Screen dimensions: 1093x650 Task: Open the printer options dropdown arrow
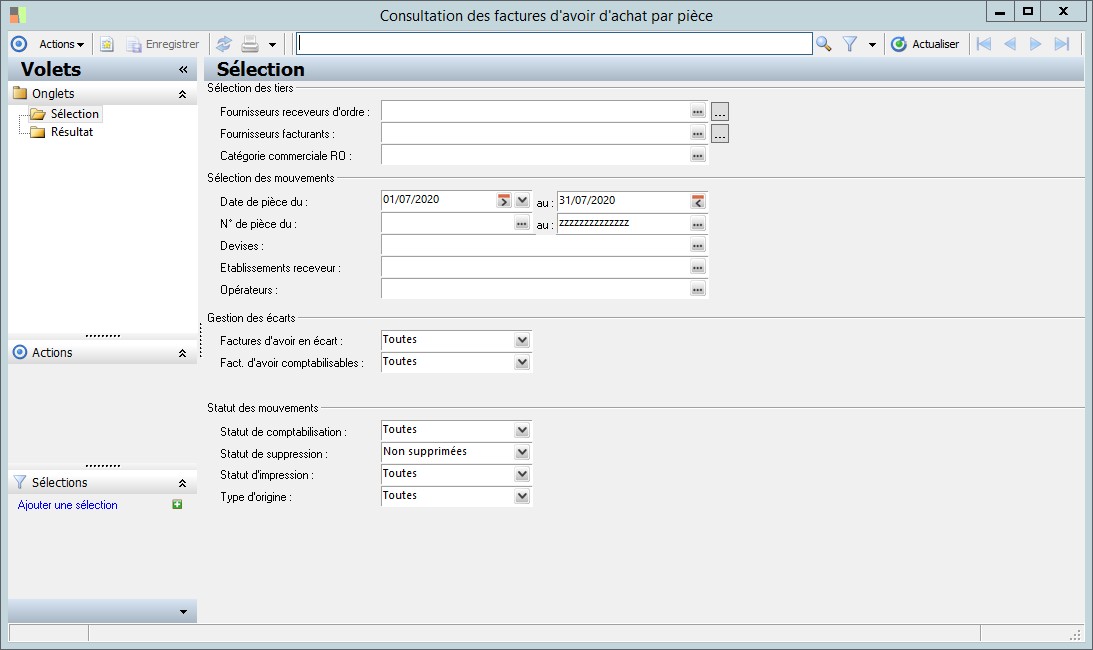click(x=273, y=45)
